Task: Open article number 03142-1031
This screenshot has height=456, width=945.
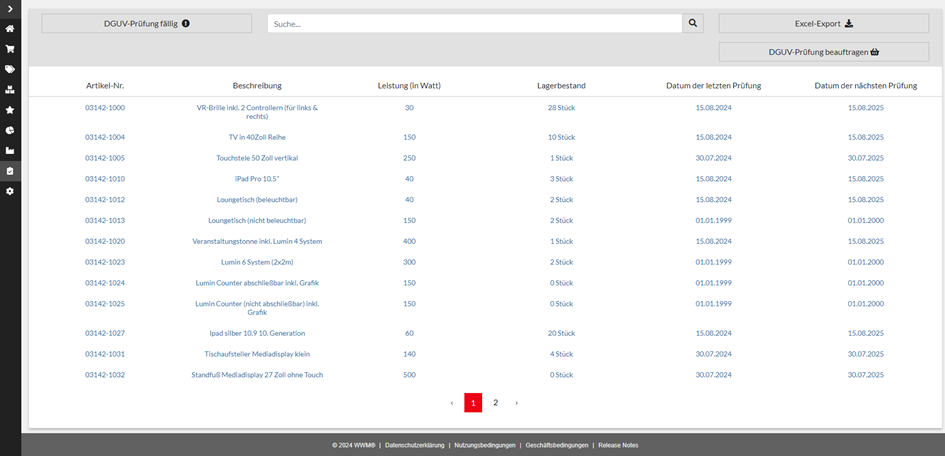Action: pos(105,354)
